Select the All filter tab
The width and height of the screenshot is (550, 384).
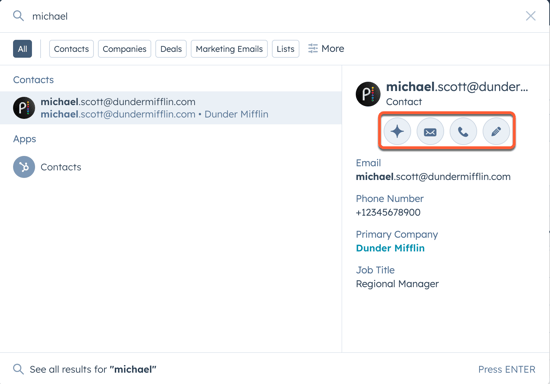click(x=22, y=49)
